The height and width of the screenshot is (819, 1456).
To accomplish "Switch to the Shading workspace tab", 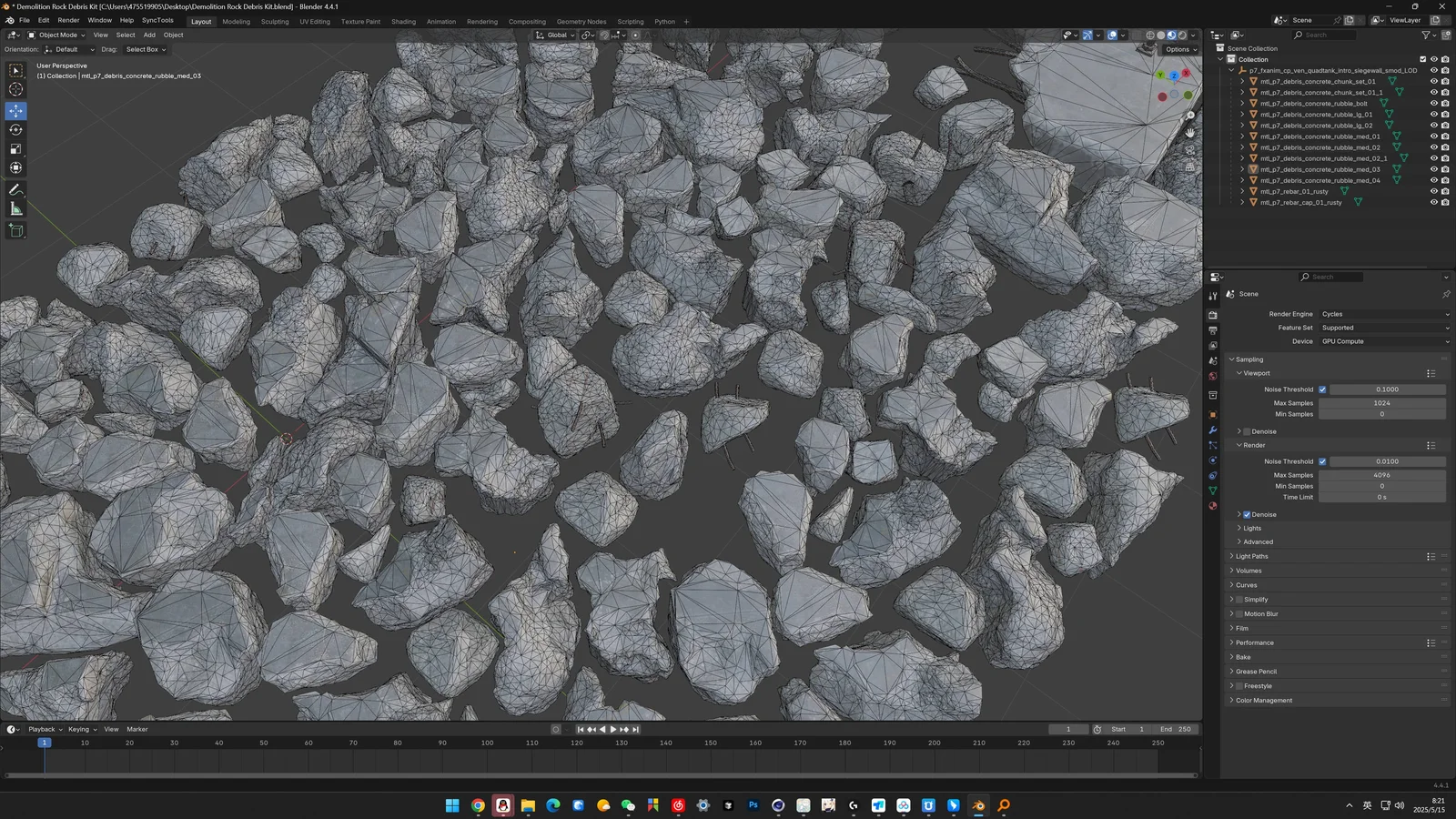I will tap(403, 21).
